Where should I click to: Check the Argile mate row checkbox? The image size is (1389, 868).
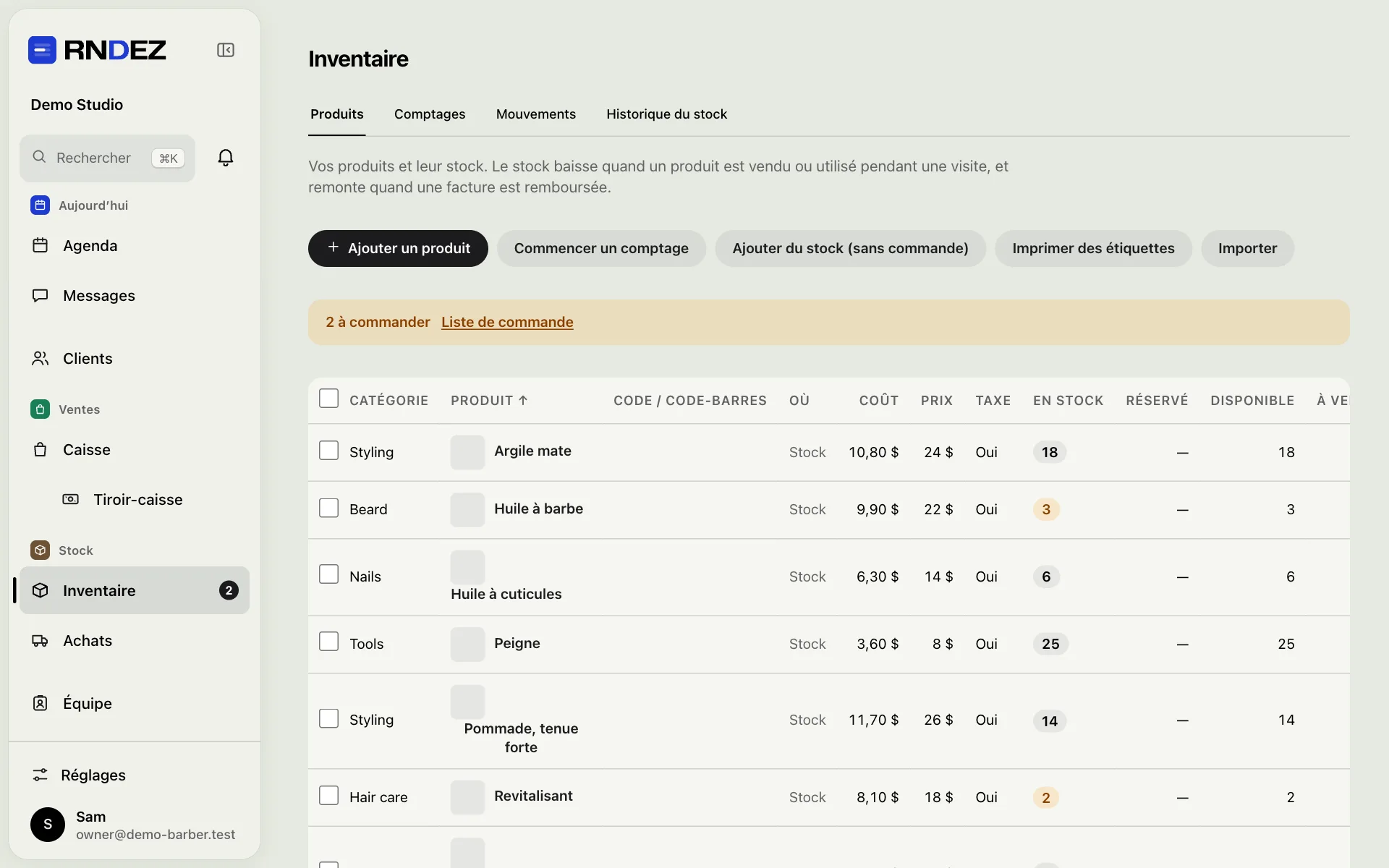(329, 451)
